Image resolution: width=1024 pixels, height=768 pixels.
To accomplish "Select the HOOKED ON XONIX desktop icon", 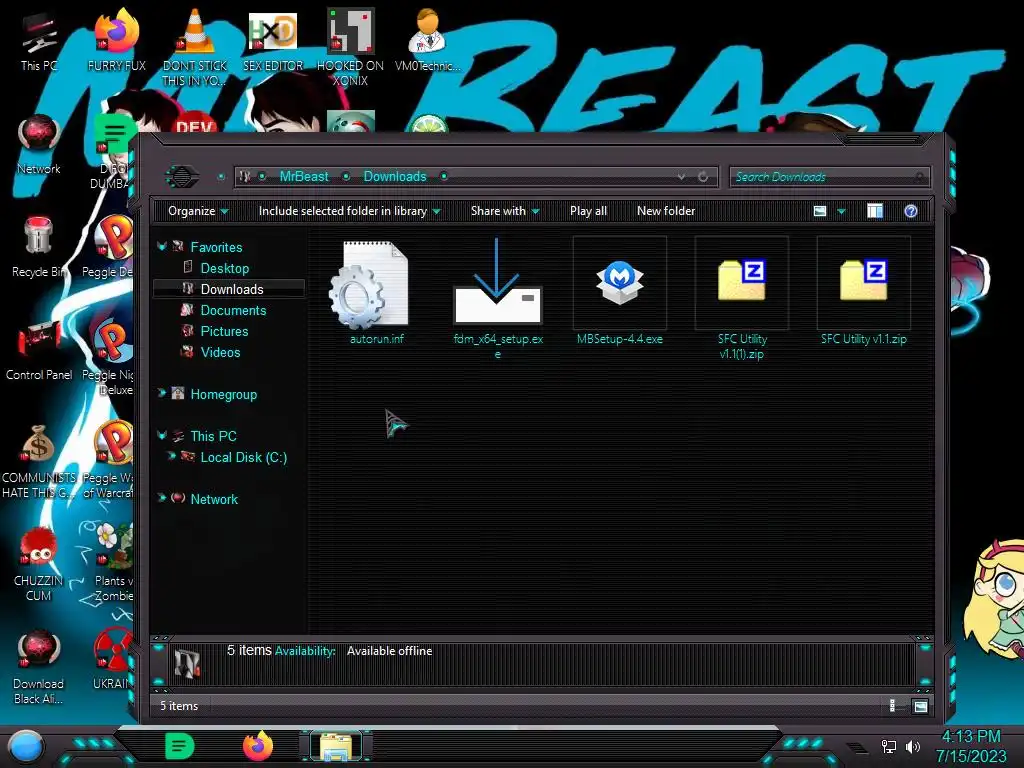I will click(351, 47).
